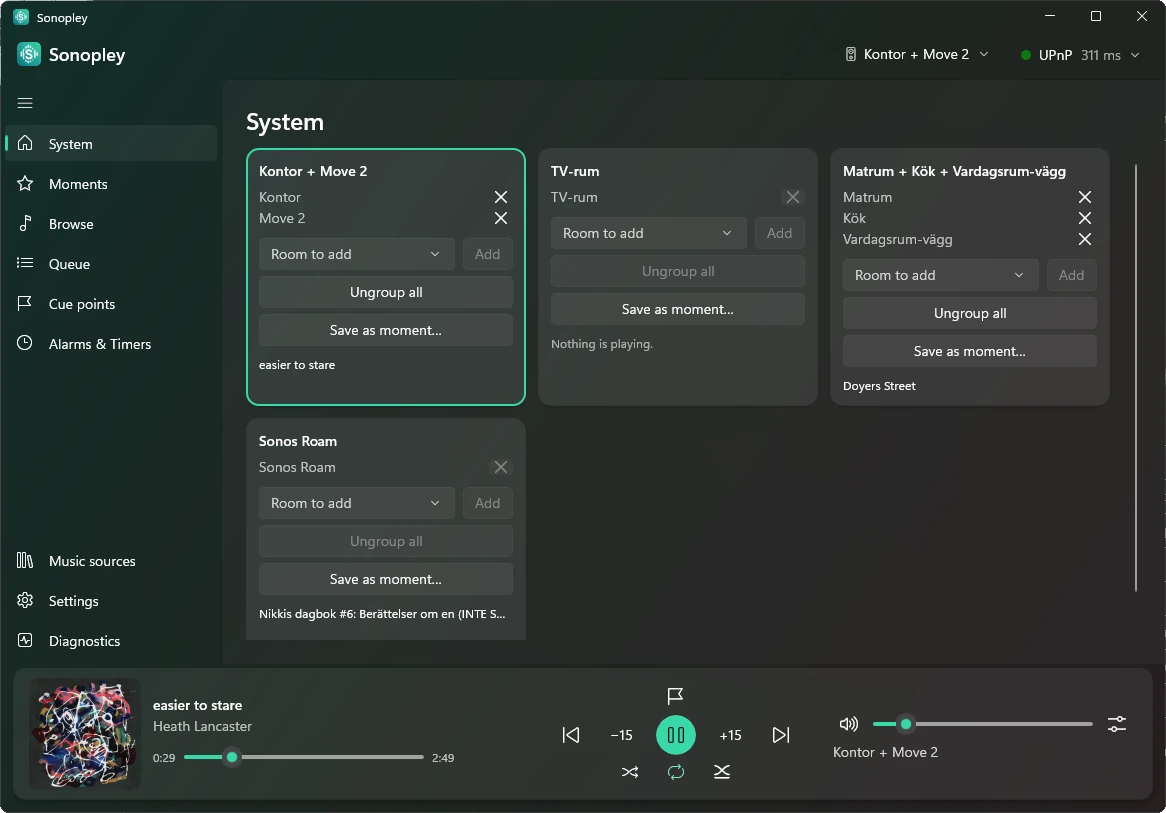Pause playback with the green button

(x=675, y=735)
